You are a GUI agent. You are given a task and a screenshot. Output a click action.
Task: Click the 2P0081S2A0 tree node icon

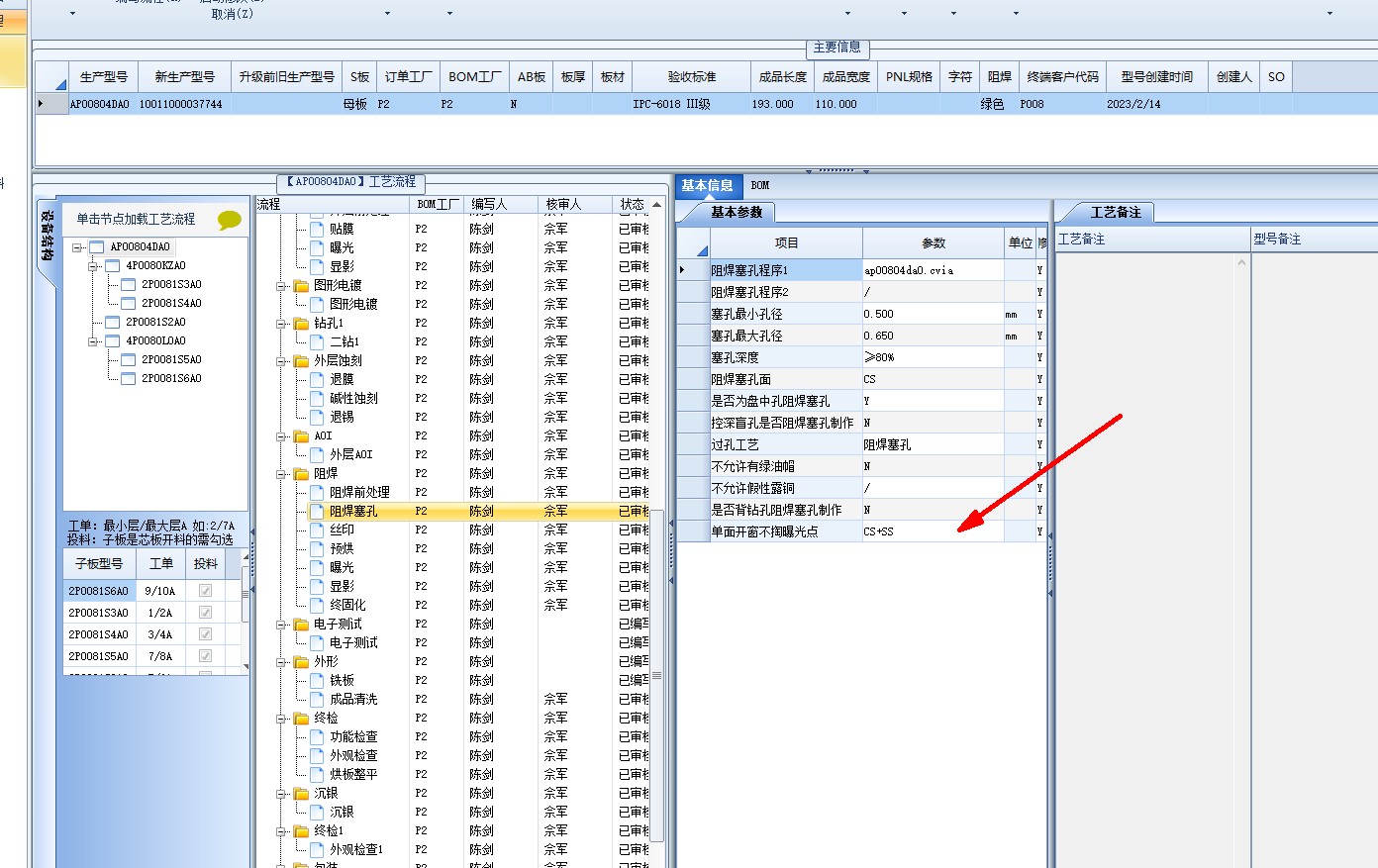pos(112,322)
